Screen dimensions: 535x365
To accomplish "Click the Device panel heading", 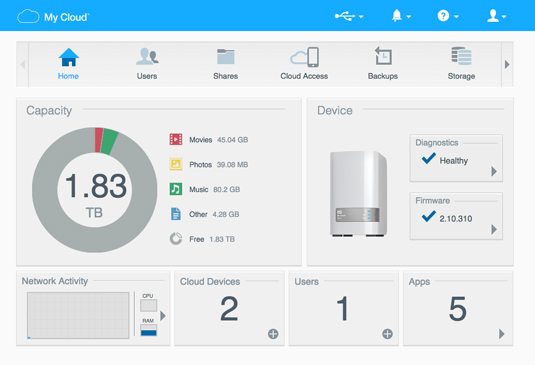I will point(335,111).
